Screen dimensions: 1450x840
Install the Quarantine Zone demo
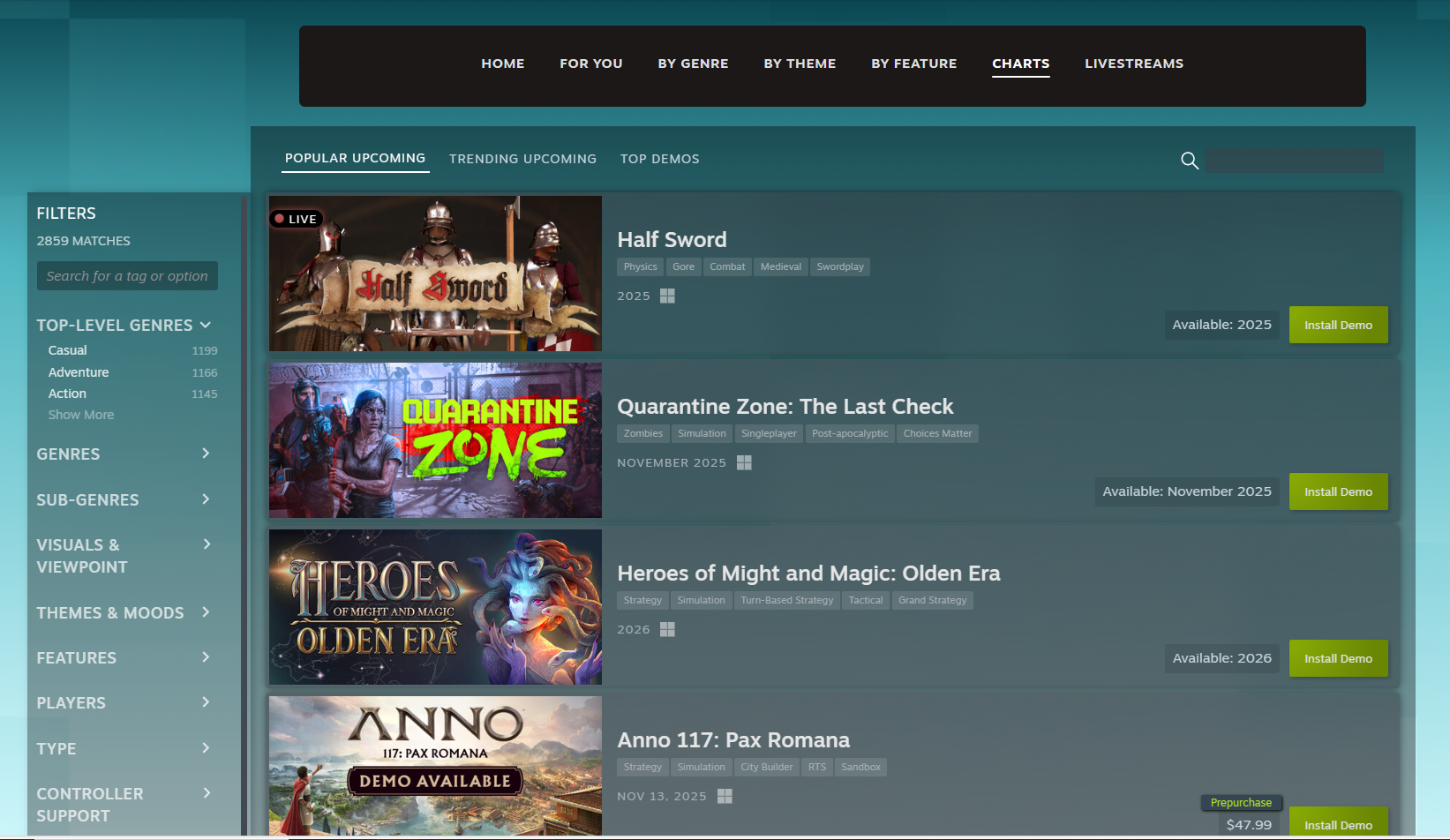[1338, 491]
